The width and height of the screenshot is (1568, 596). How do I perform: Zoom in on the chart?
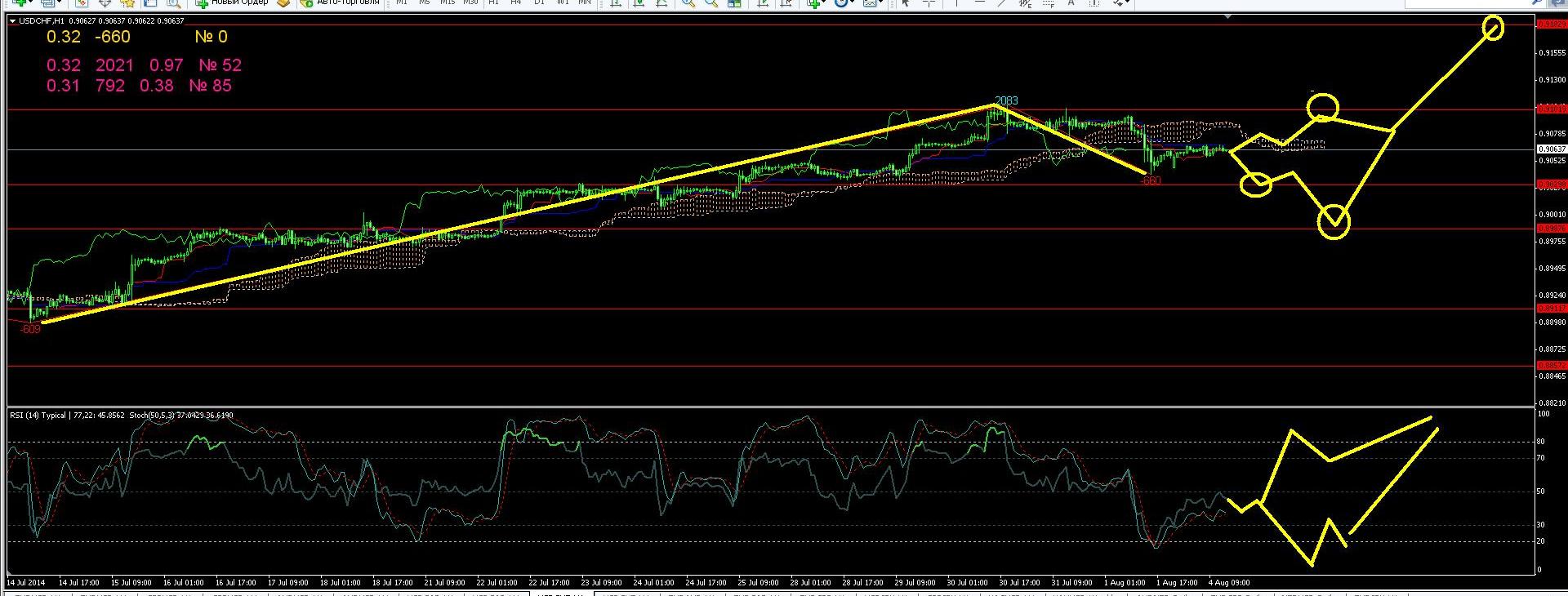coord(688,2)
